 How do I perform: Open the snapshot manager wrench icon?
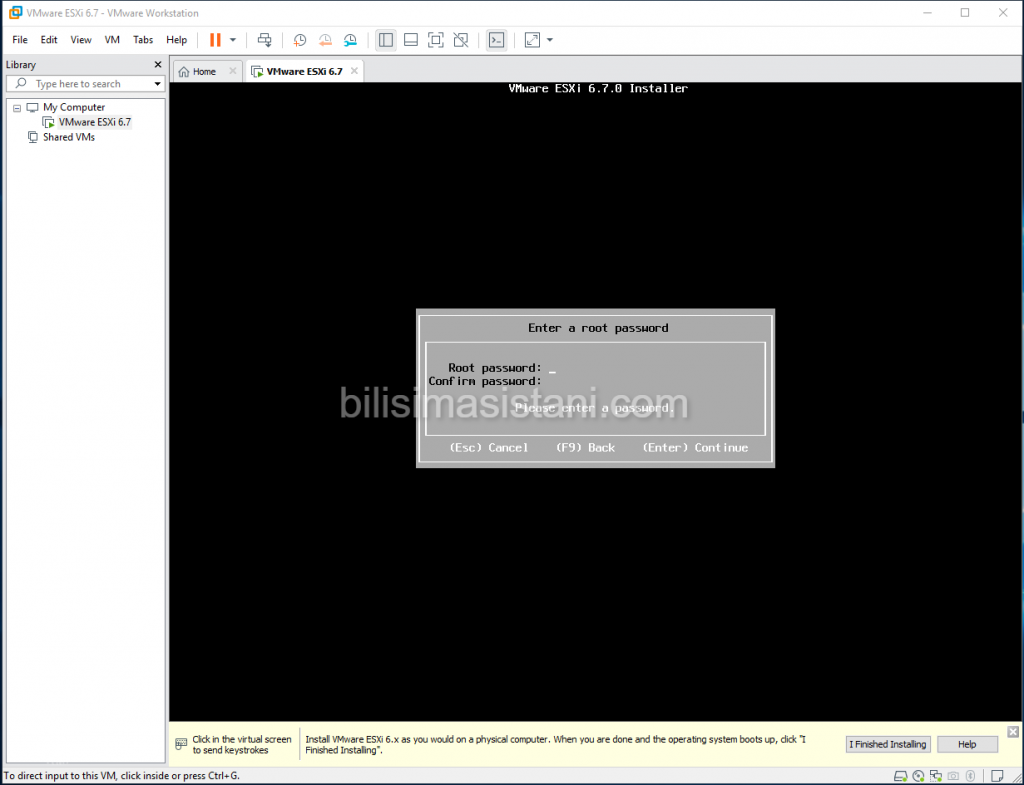(x=351, y=40)
